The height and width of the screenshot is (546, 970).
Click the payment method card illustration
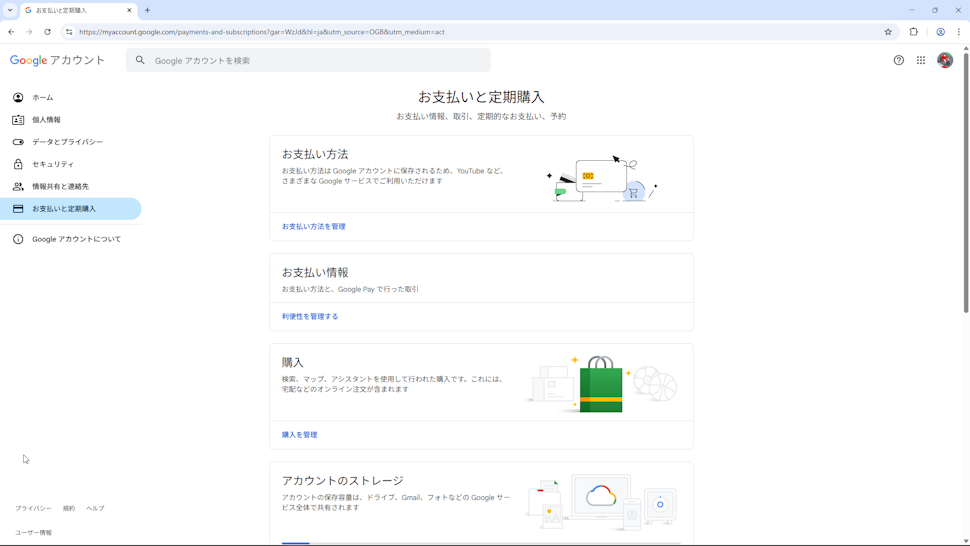coord(601,178)
